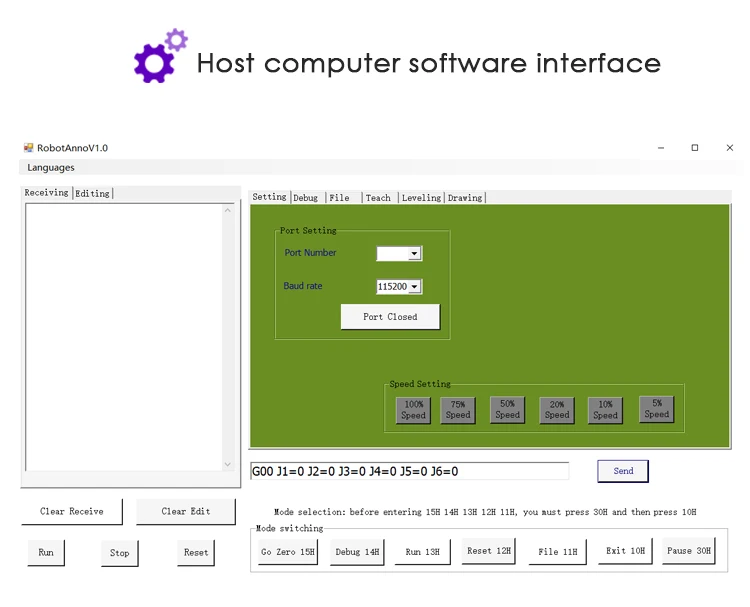Send the G00 command
Screen dimensions: 750x607
click(623, 471)
